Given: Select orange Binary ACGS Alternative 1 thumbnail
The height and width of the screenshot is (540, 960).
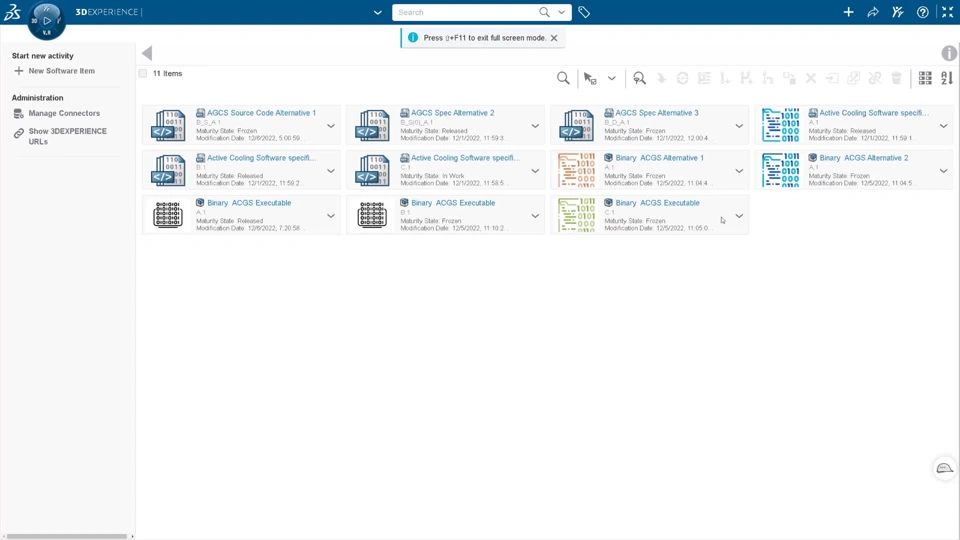Looking at the screenshot, I should (576, 170).
